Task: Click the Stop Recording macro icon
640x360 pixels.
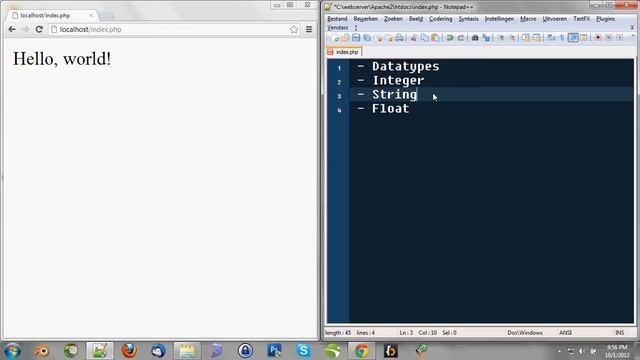Action: [x=609, y=38]
